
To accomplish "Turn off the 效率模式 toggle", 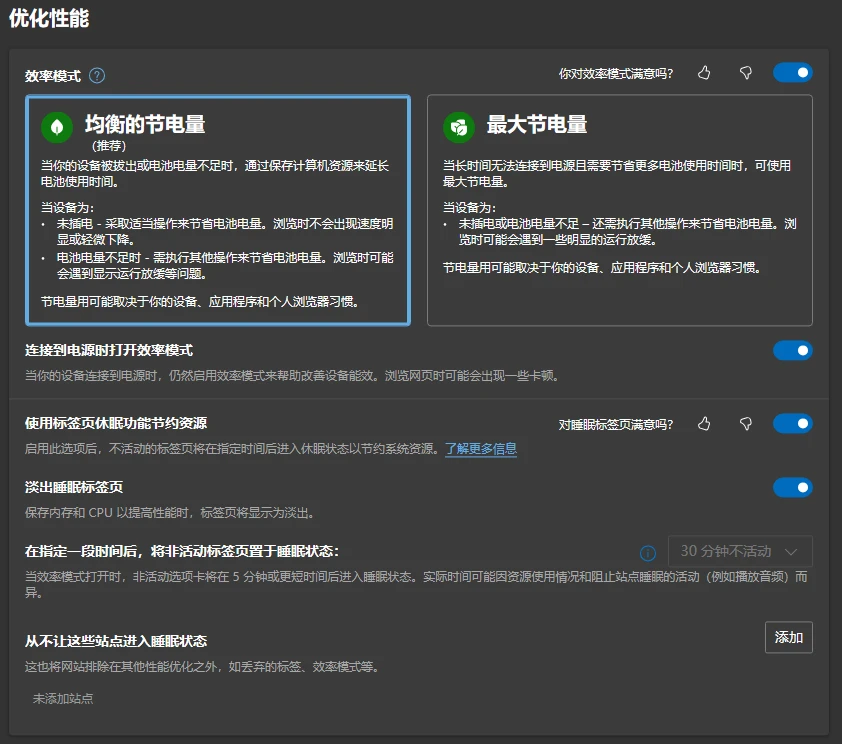I will pos(793,72).
